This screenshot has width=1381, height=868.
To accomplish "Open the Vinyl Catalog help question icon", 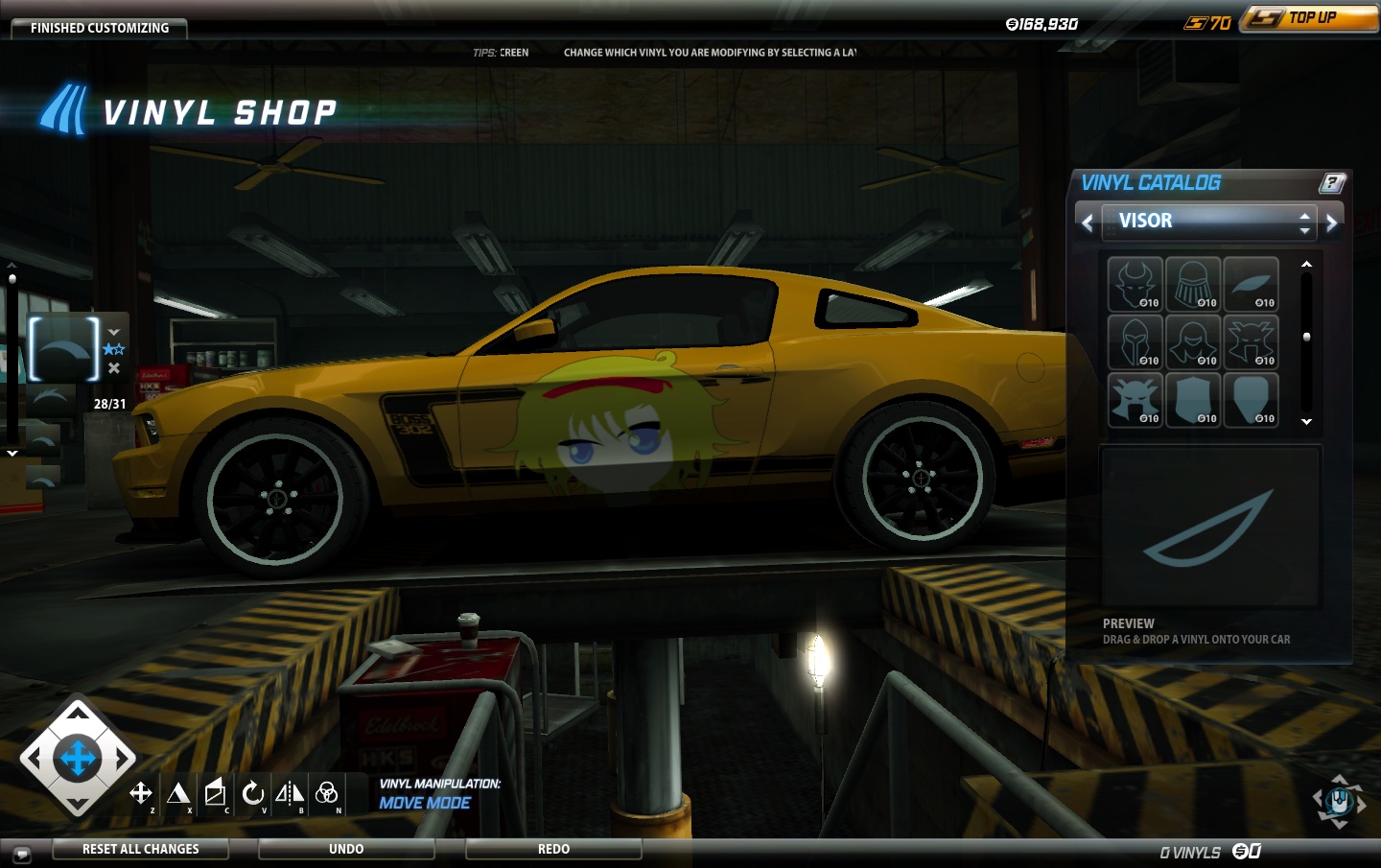I will coord(1333,182).
